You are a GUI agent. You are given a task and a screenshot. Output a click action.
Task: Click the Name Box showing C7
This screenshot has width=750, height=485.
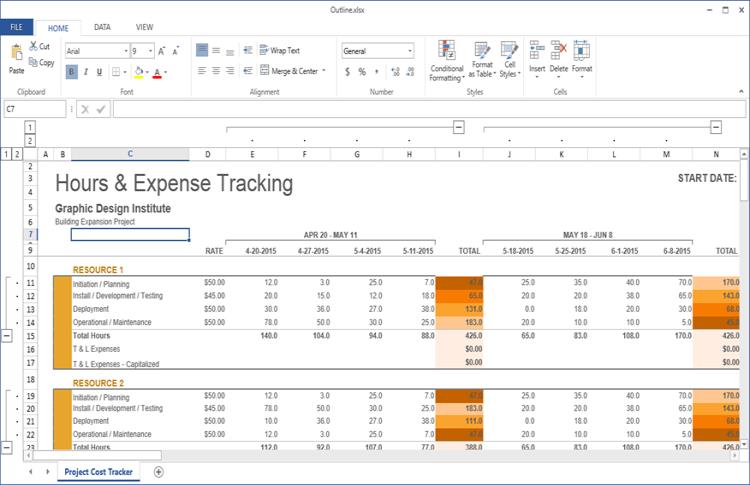point(35,109)
